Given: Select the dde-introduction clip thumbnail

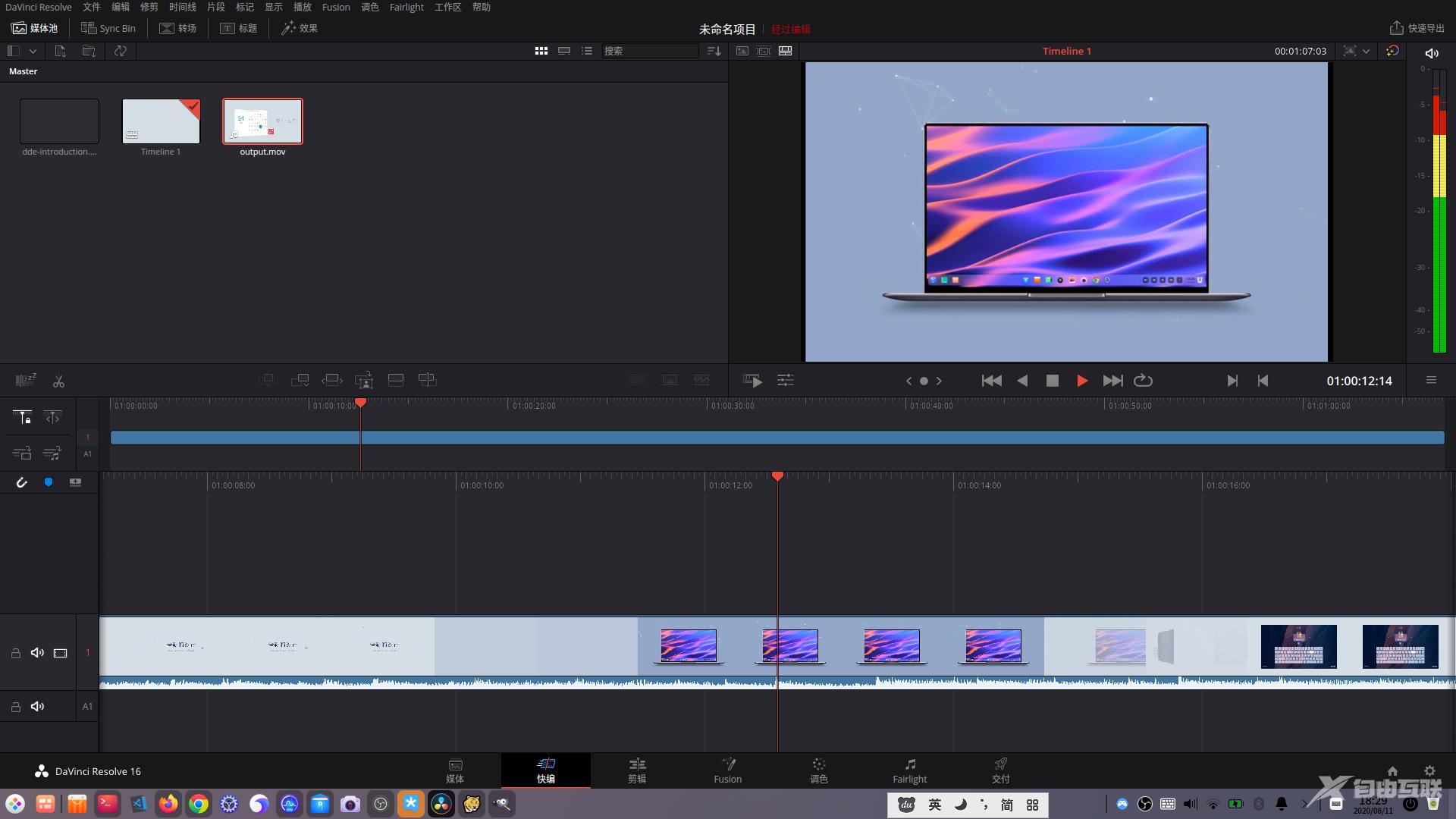Looking at the screenshot, I should 59,121.
